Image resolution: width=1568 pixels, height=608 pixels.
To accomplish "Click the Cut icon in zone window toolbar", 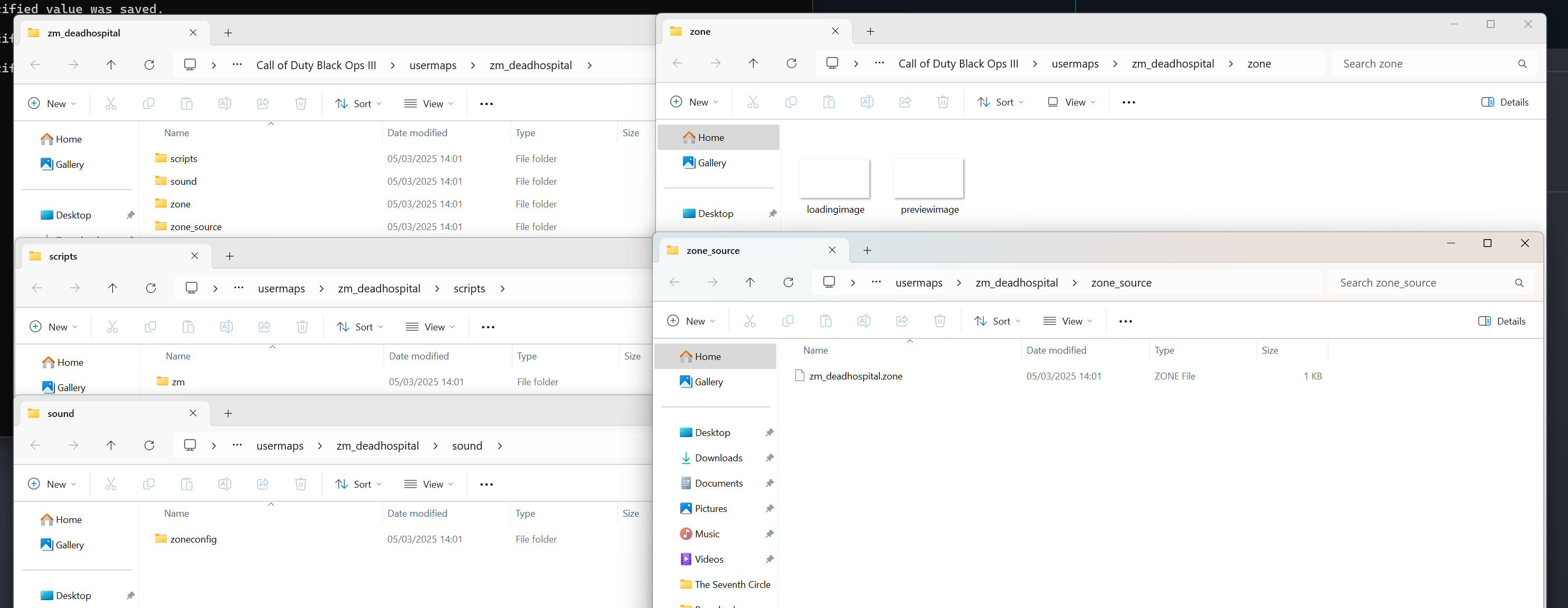I will coord(753,102).
